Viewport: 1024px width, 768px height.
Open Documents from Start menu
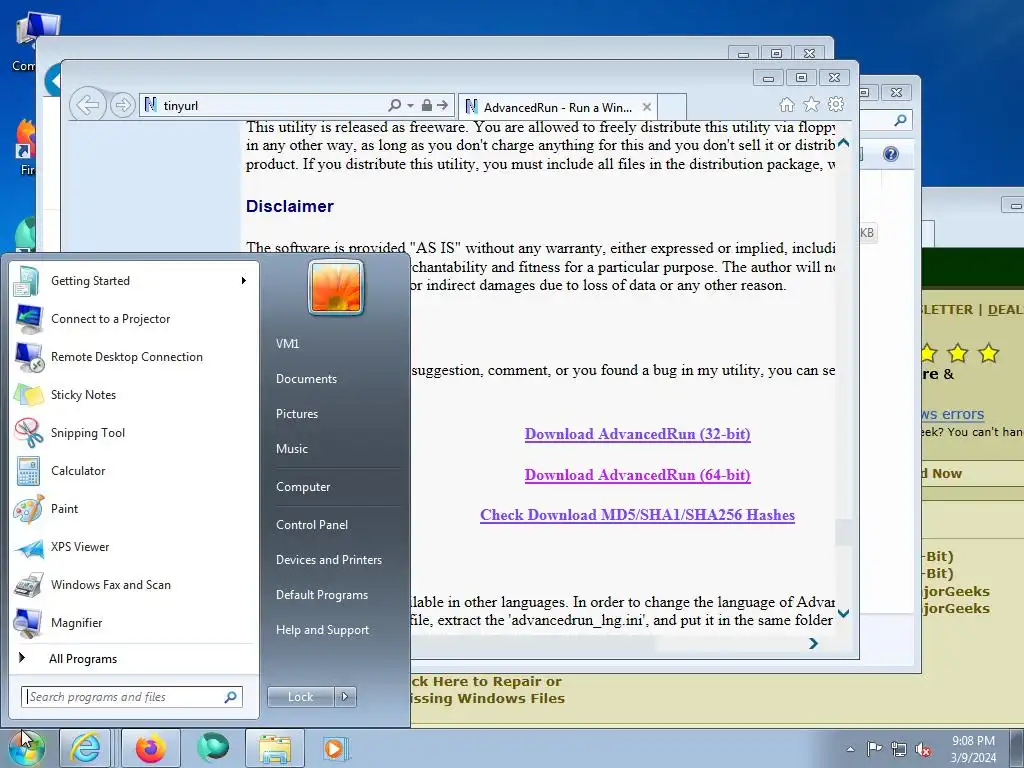306,379
